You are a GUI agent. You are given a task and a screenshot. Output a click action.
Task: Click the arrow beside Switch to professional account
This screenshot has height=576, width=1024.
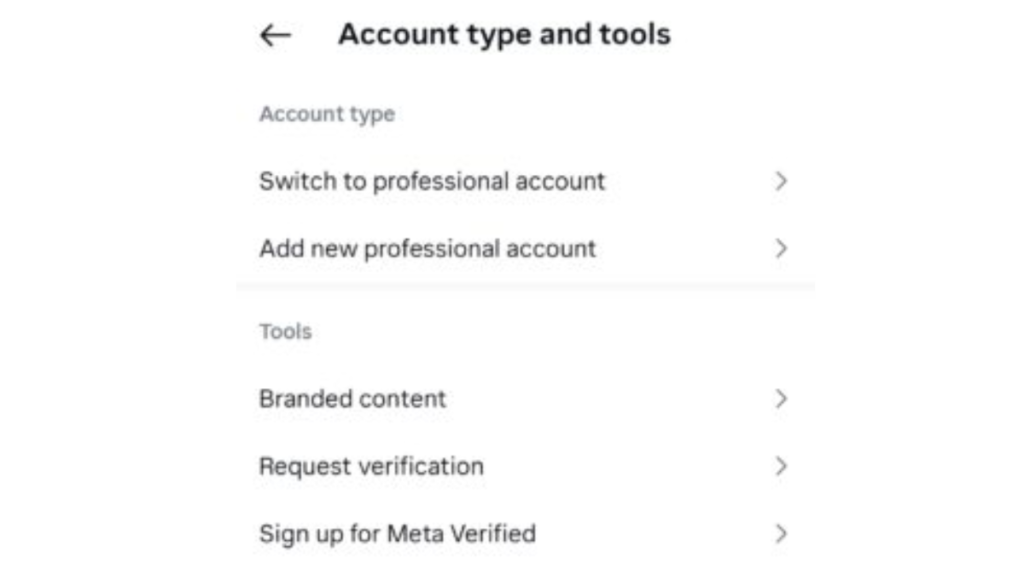coord(782,181)
